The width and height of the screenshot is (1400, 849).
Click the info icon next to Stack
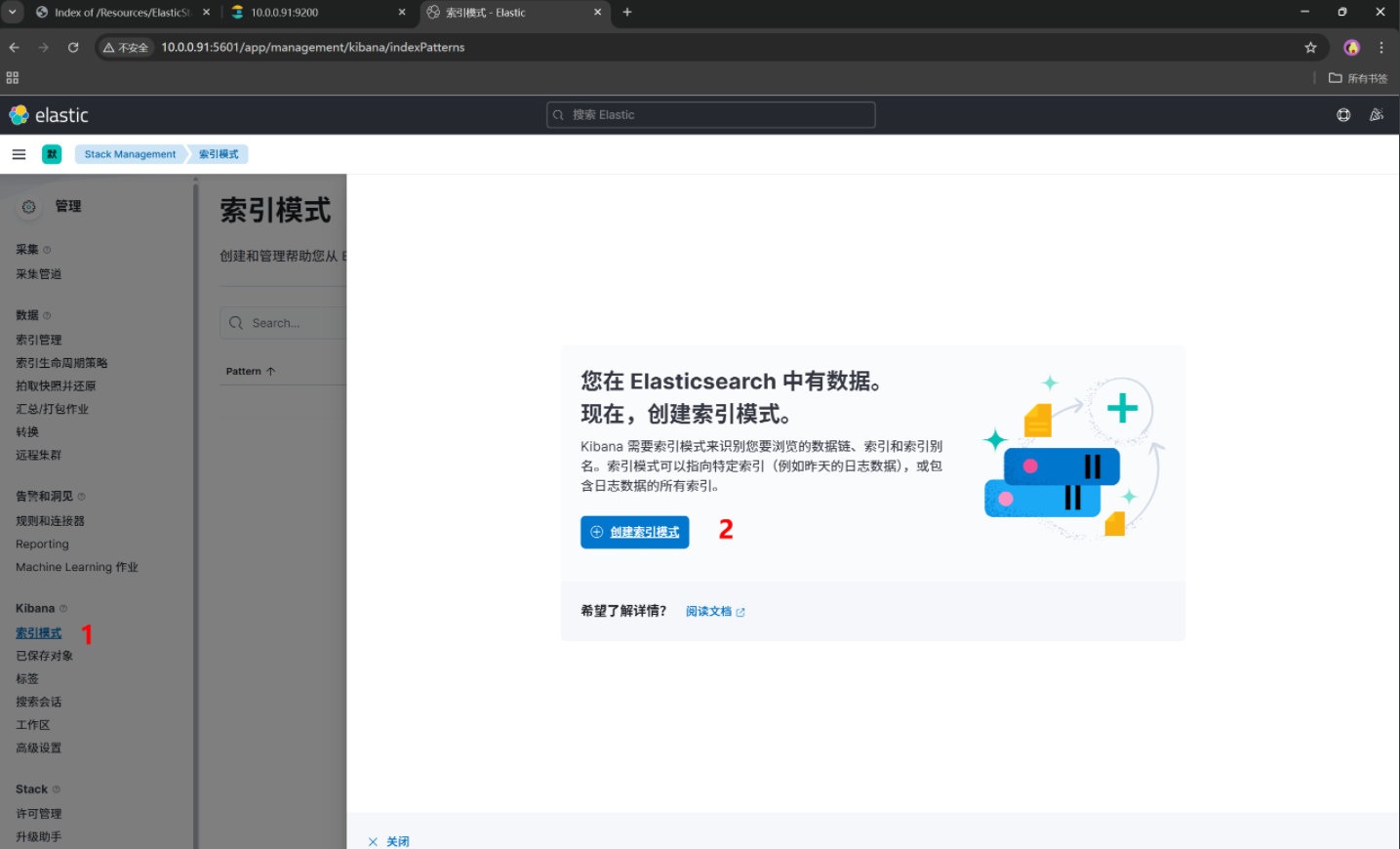[56, 789]
